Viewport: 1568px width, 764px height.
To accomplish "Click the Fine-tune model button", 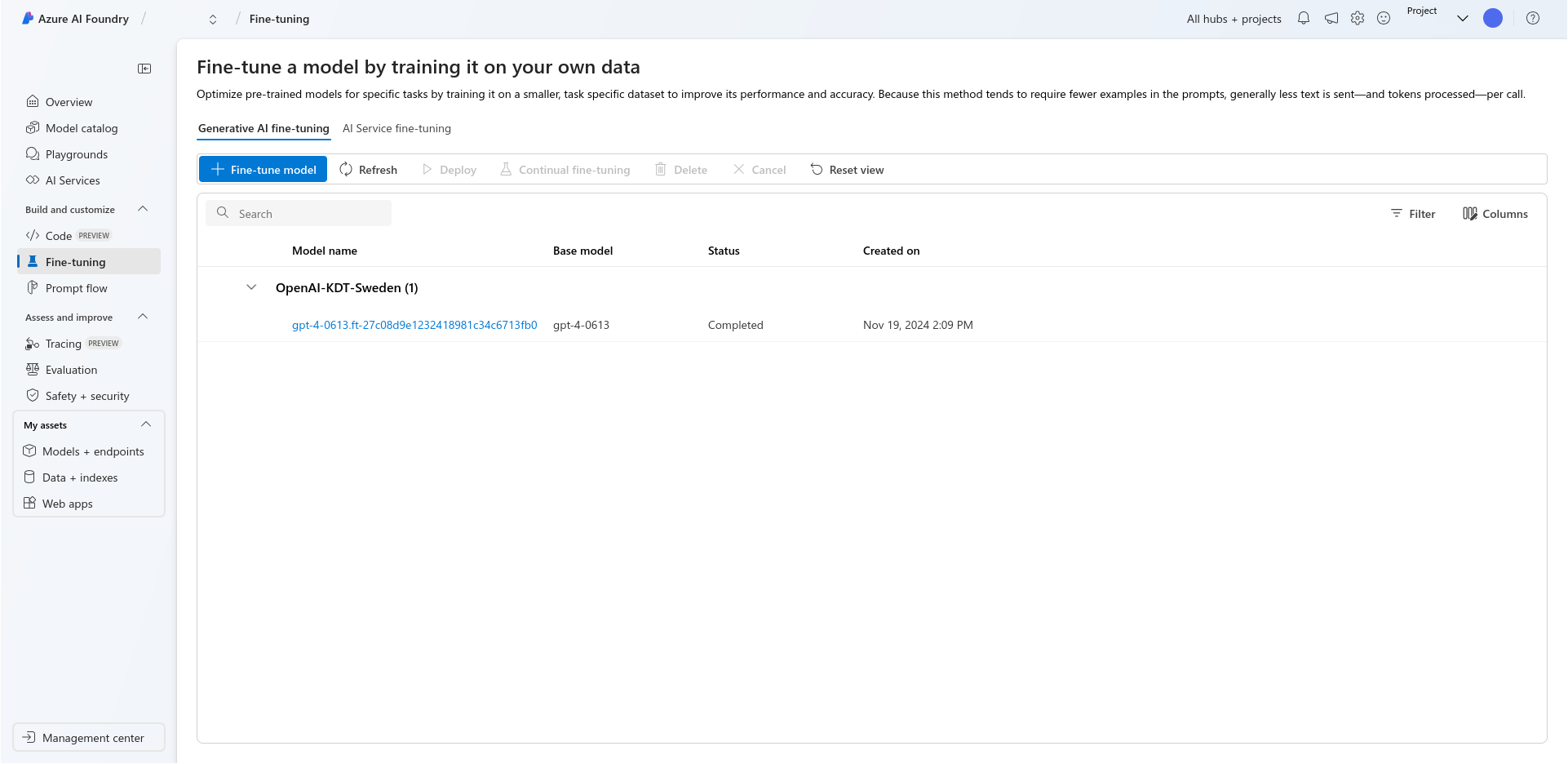I will [x=263, y=169].
